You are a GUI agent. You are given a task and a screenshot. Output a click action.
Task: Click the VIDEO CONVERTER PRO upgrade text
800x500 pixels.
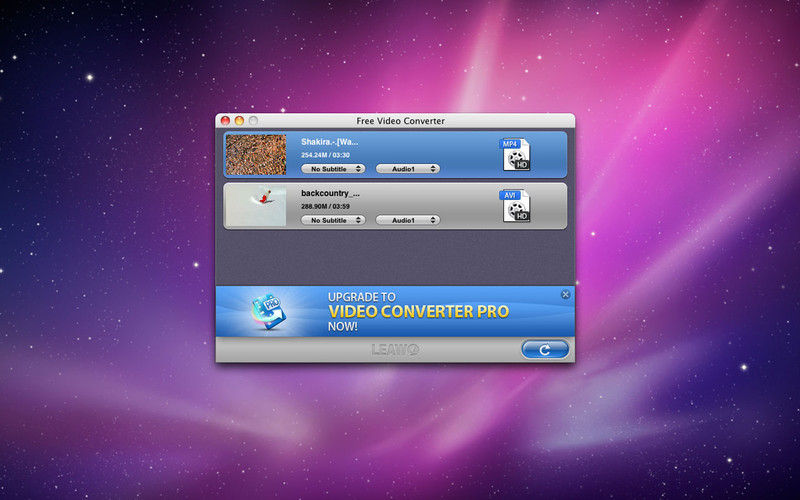[418, 312]
